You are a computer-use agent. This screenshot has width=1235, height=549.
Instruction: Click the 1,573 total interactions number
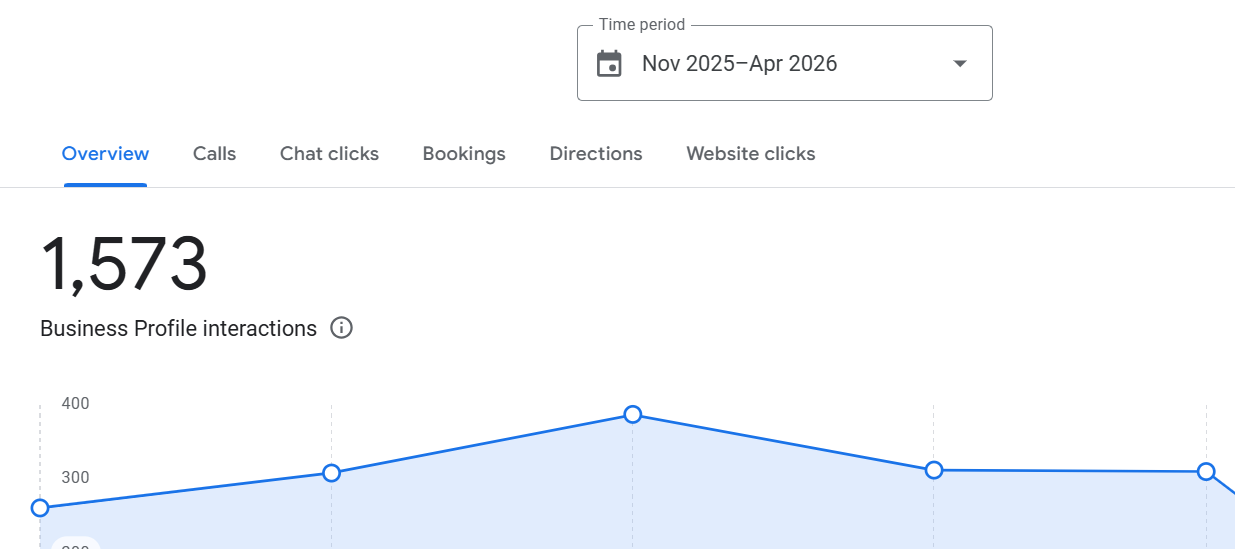coord(124,265)
